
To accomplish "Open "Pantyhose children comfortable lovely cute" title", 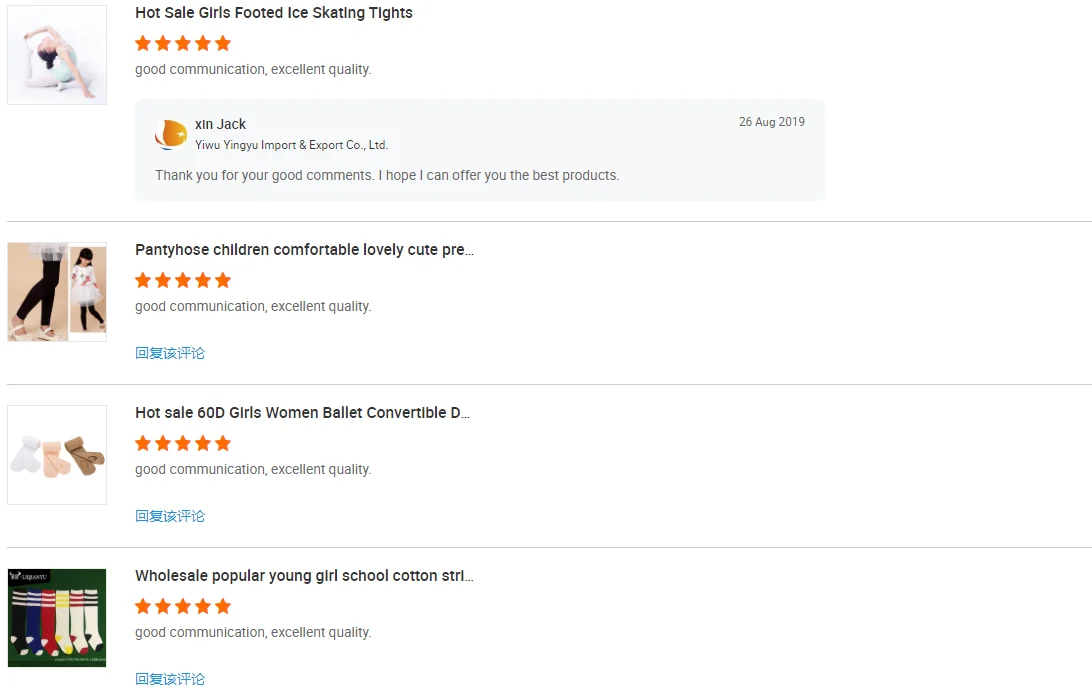I will (304, 250).
